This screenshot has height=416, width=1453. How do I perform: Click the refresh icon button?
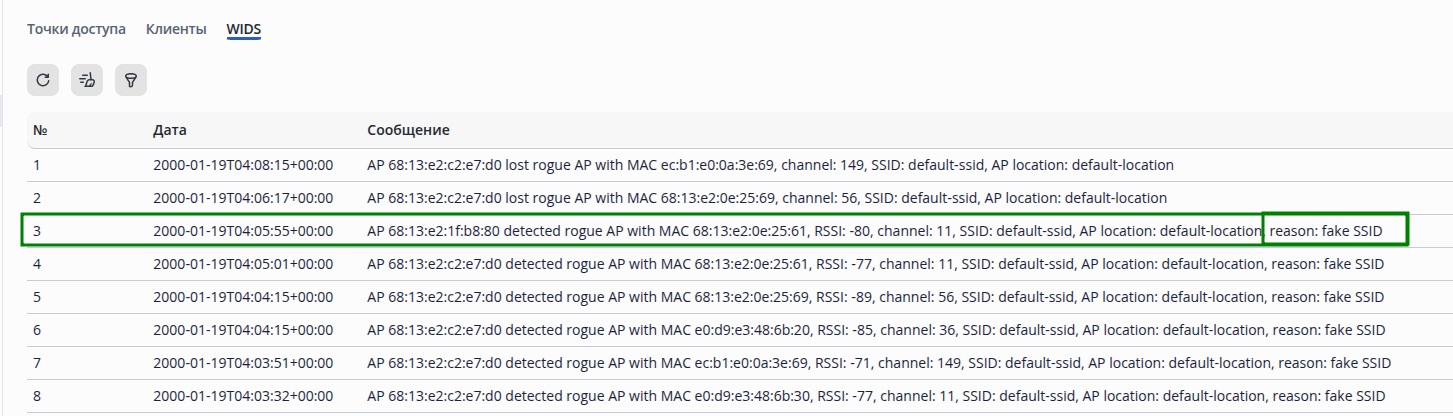[42, 80]
